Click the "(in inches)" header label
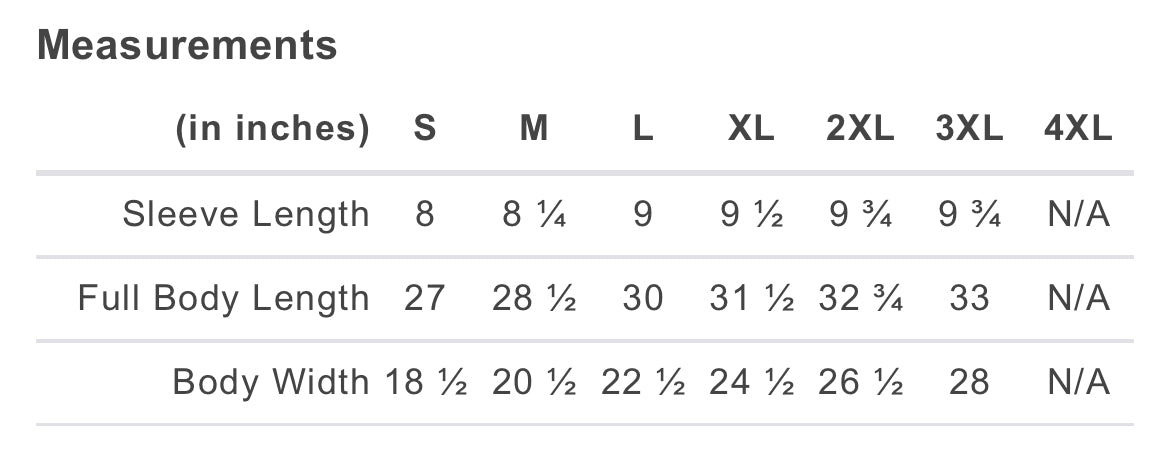Image resolution: width=1170 pixels, height=450 pixels. tap(273, 130)
